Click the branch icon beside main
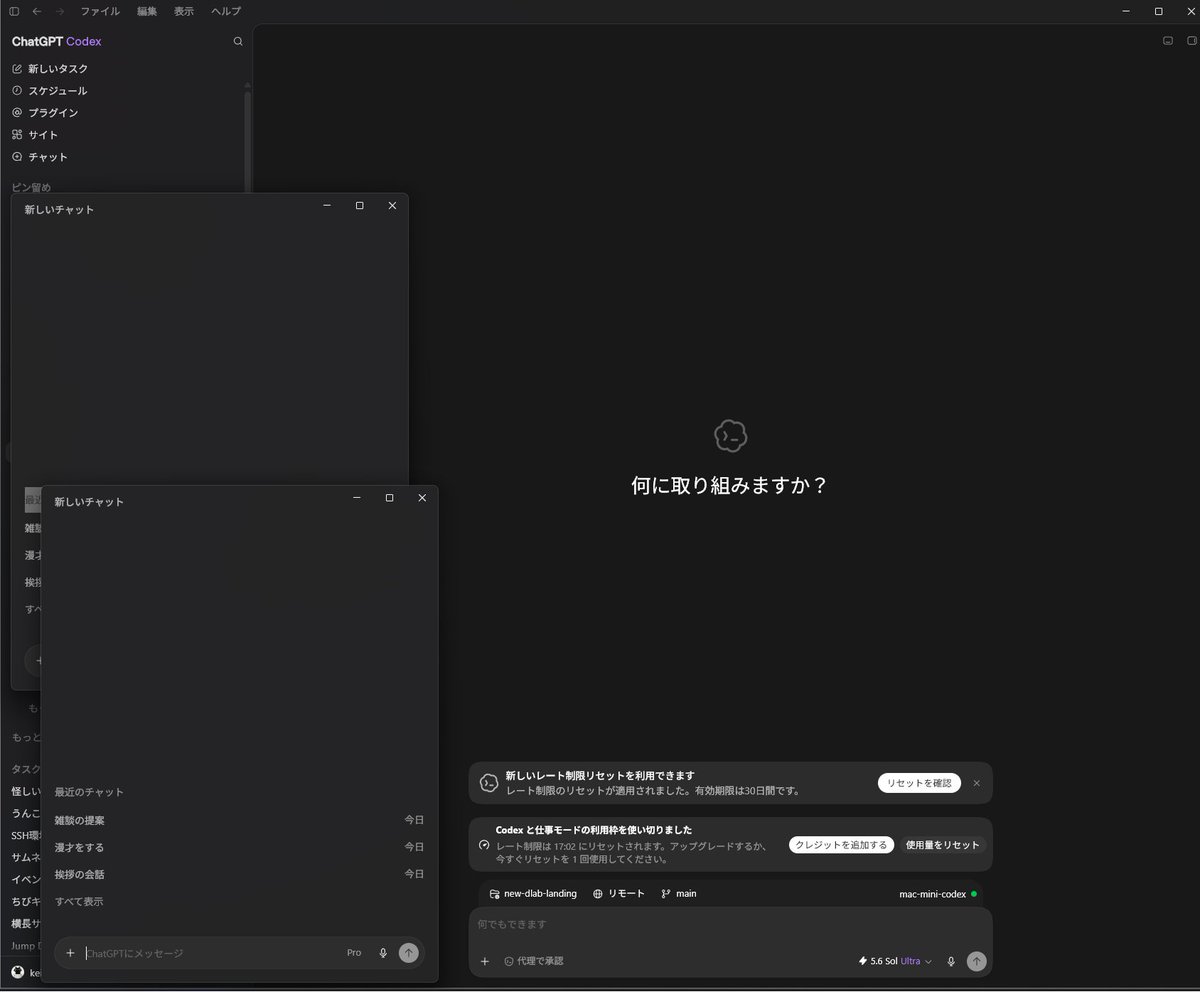Screen dimensions: 1200x992 (666, 894)
